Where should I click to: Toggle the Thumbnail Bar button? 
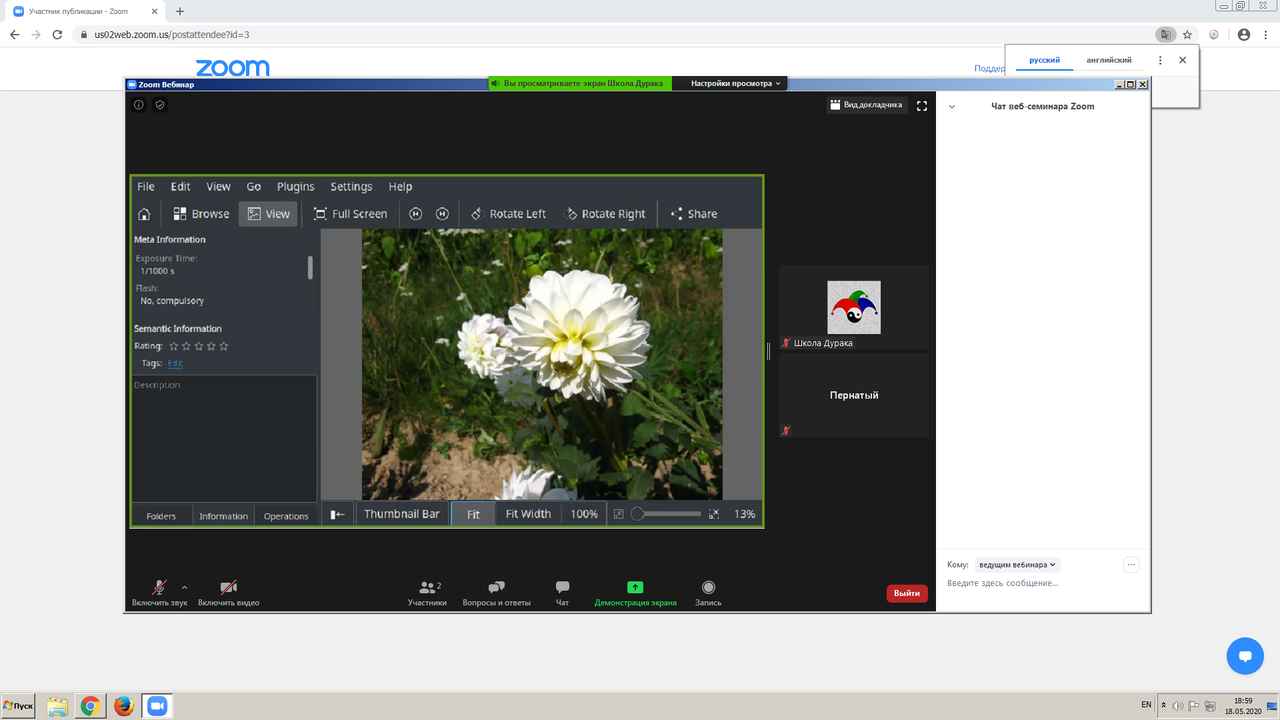(x=402, y=514)
